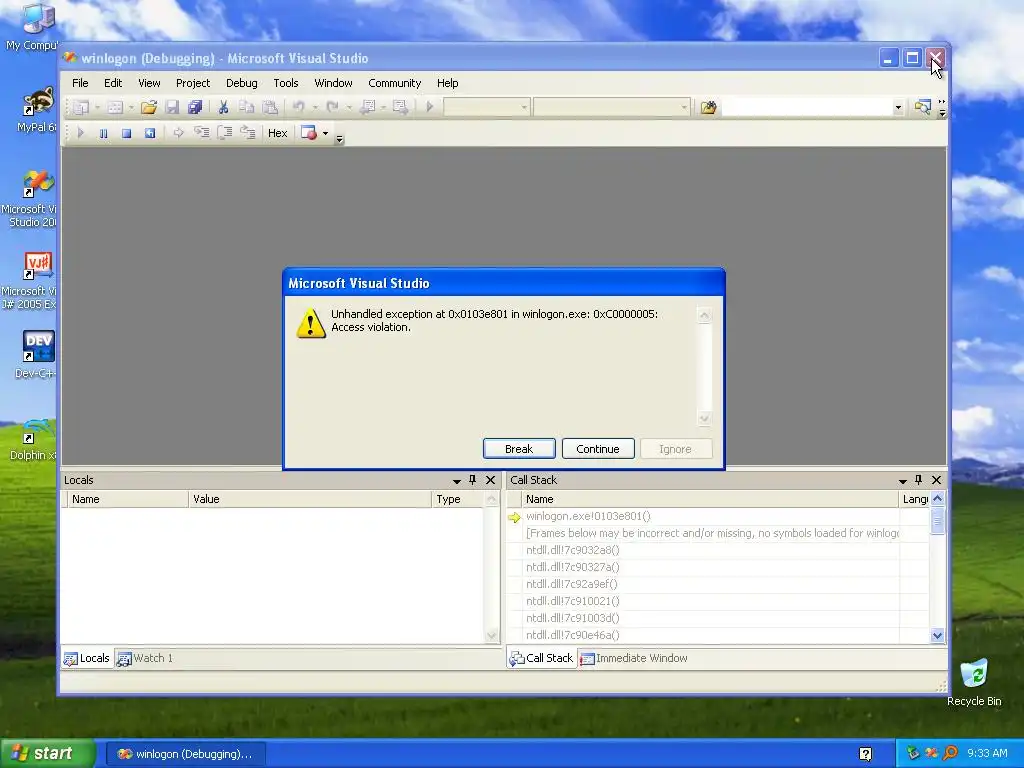Click the Step Into debug icon
This screenshot has width=1024, height=768.
coord(202,133)
